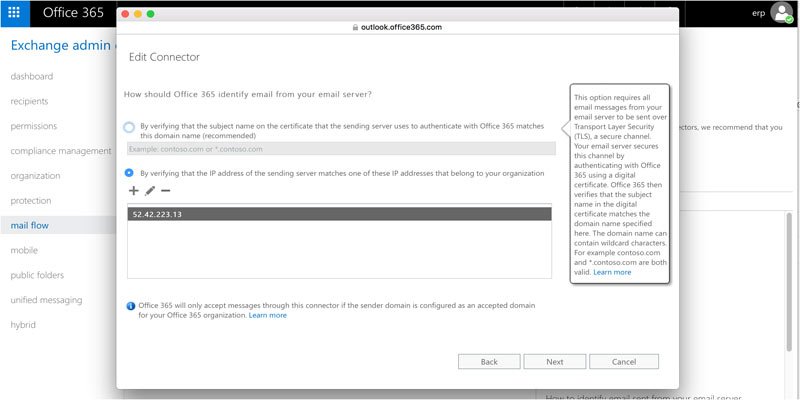
Task: Minimize the popup window with yellow button
Action: click(x=138, y=14)
